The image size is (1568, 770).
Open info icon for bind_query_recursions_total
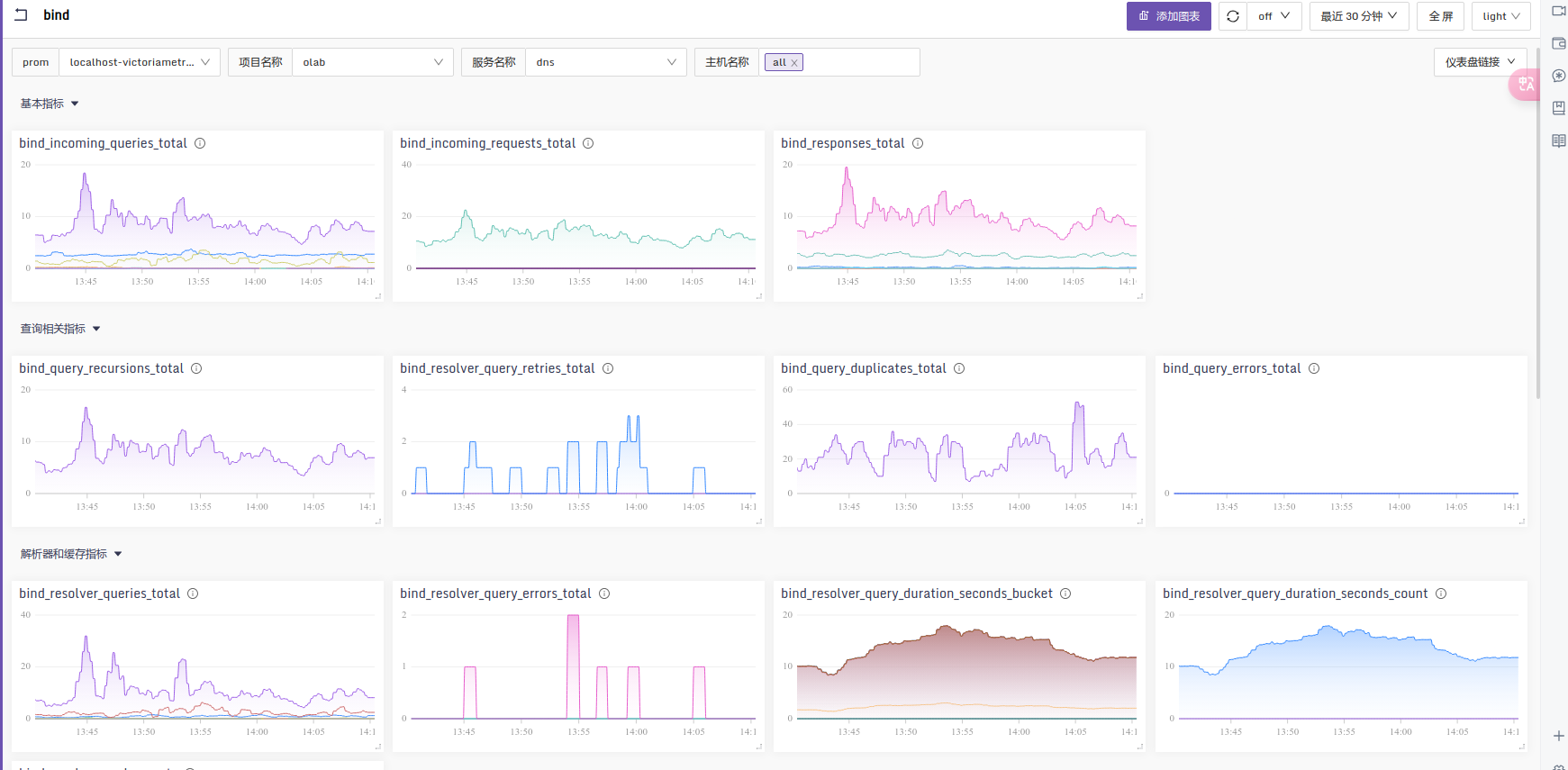(196, 368)
